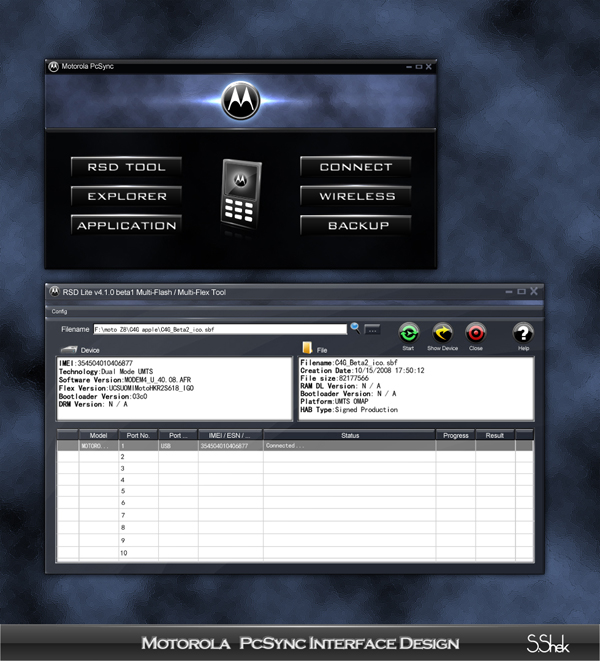Open the APPLICATION section
This screenshot has width=600, height=661.
point(126,225)
